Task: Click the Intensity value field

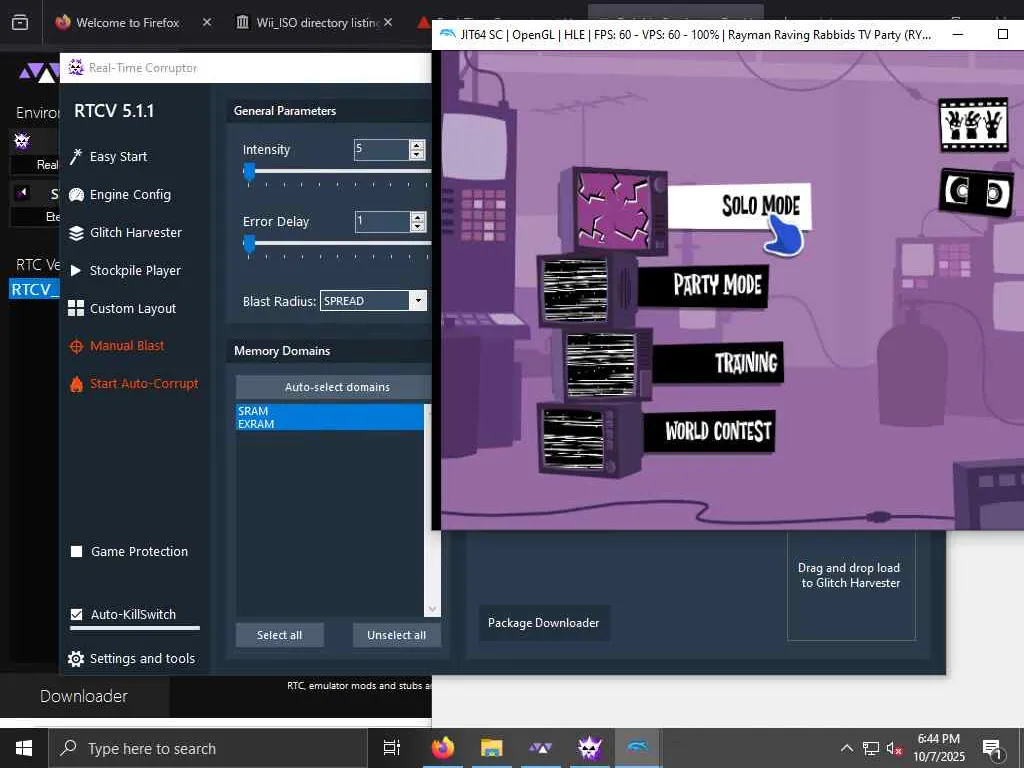Action: (x=381, y=150)
